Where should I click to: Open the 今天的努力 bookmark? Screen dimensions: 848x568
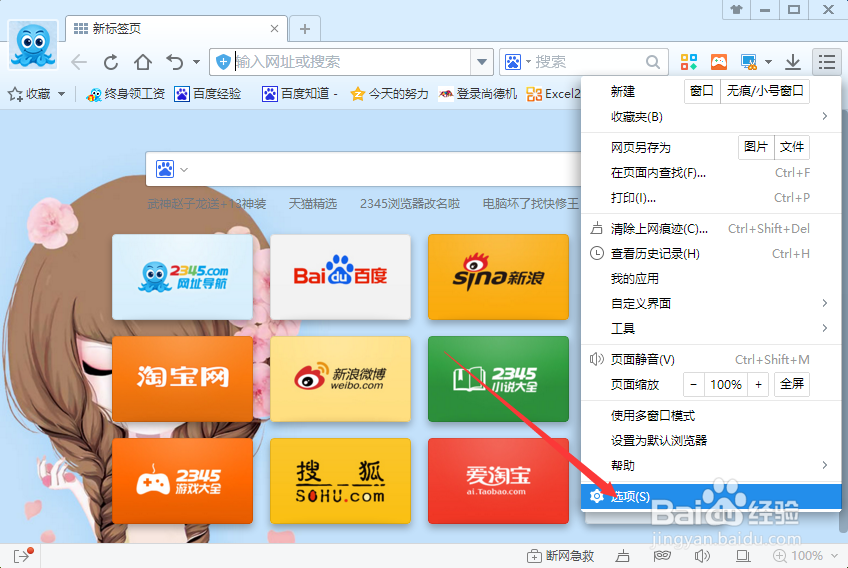click(x=389, y=94)
